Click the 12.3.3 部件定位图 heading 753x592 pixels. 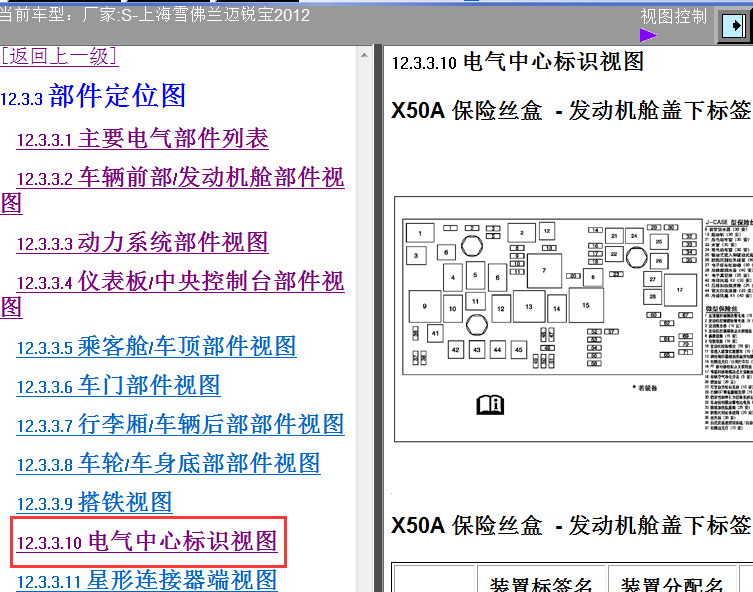93,96
